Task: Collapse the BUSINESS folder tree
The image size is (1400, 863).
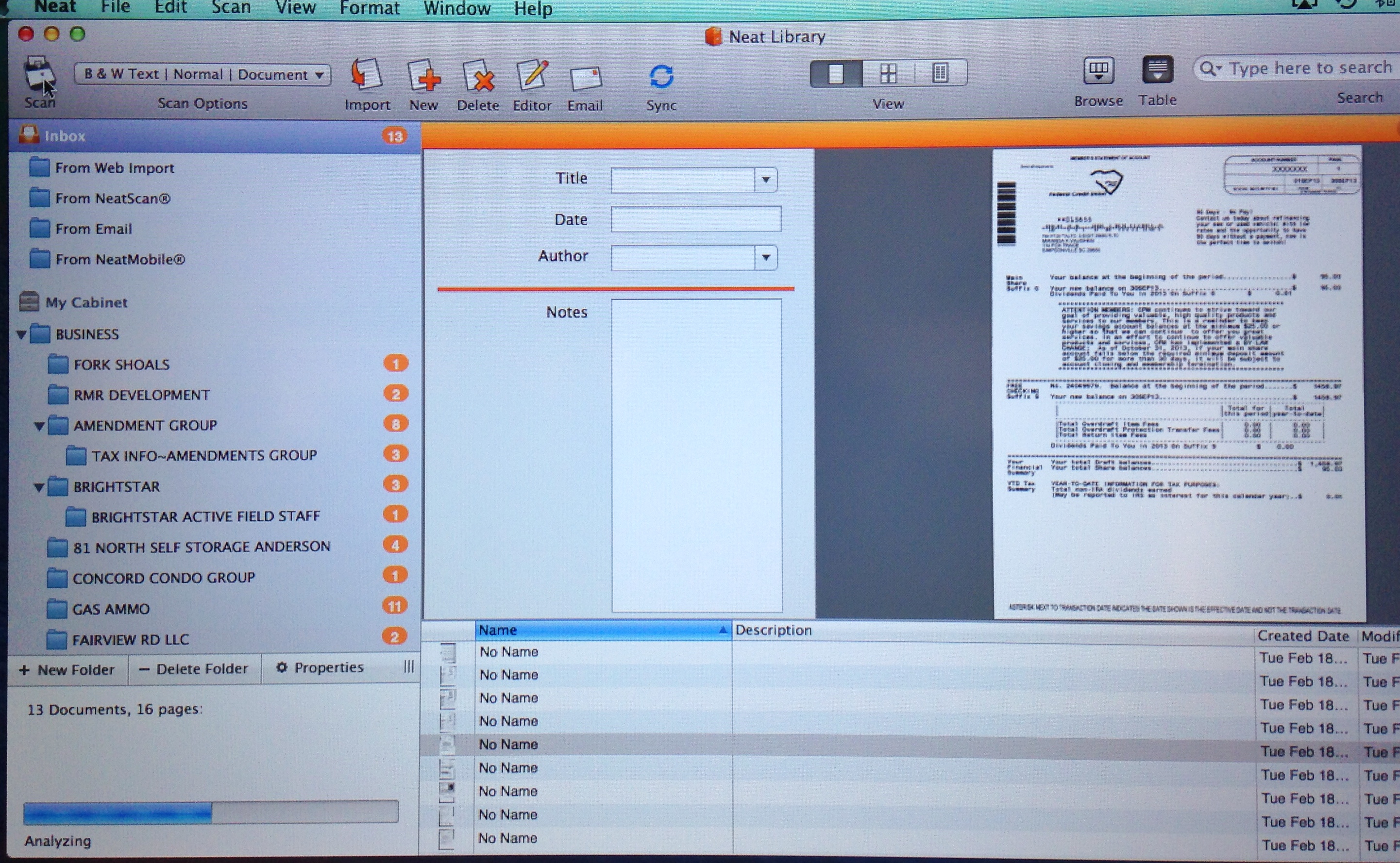Action: click(22, 334)
